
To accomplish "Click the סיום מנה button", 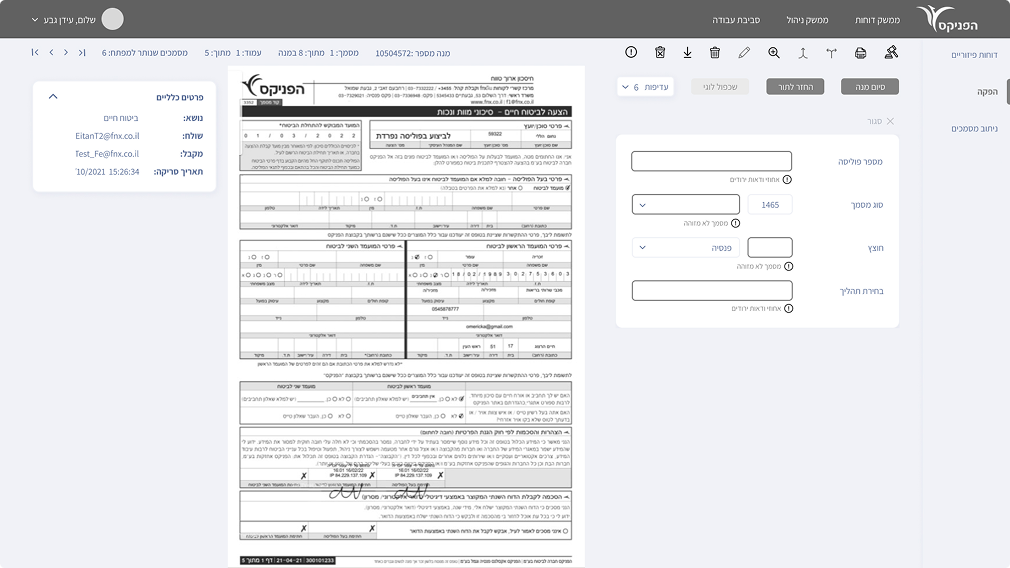I will click(x=869, y=87).
